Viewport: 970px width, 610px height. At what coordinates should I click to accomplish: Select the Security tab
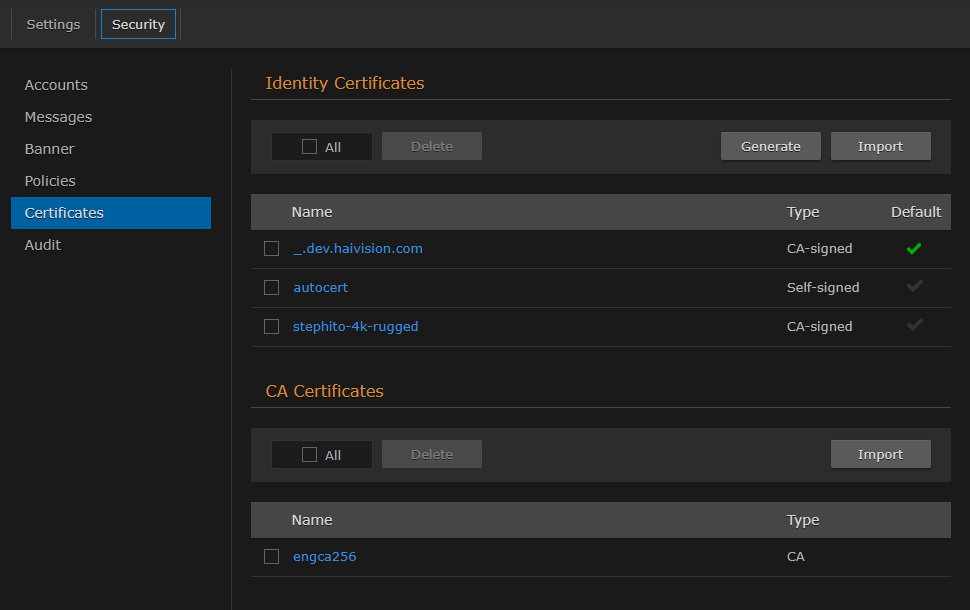click(x=138, y=24)
